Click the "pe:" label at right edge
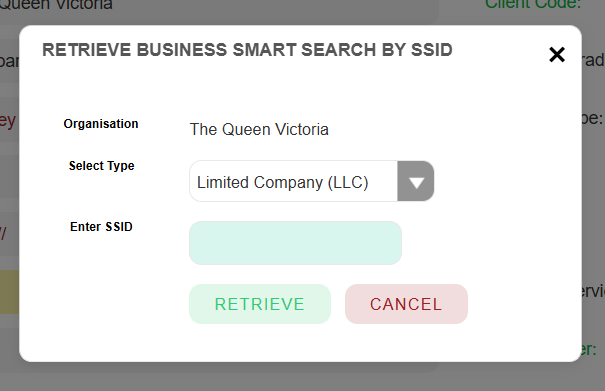The width and height of the screenshot is (605, 391). point(592,118)
